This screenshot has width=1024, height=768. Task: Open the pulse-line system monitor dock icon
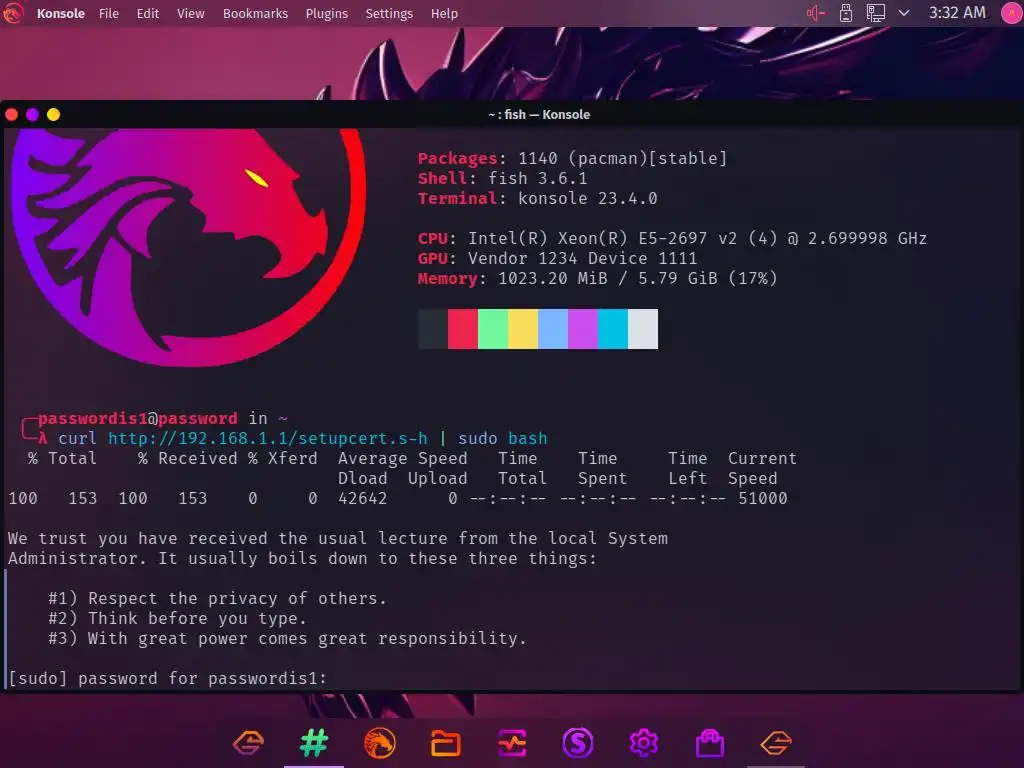pyautogui.click(x=512, y=743)
